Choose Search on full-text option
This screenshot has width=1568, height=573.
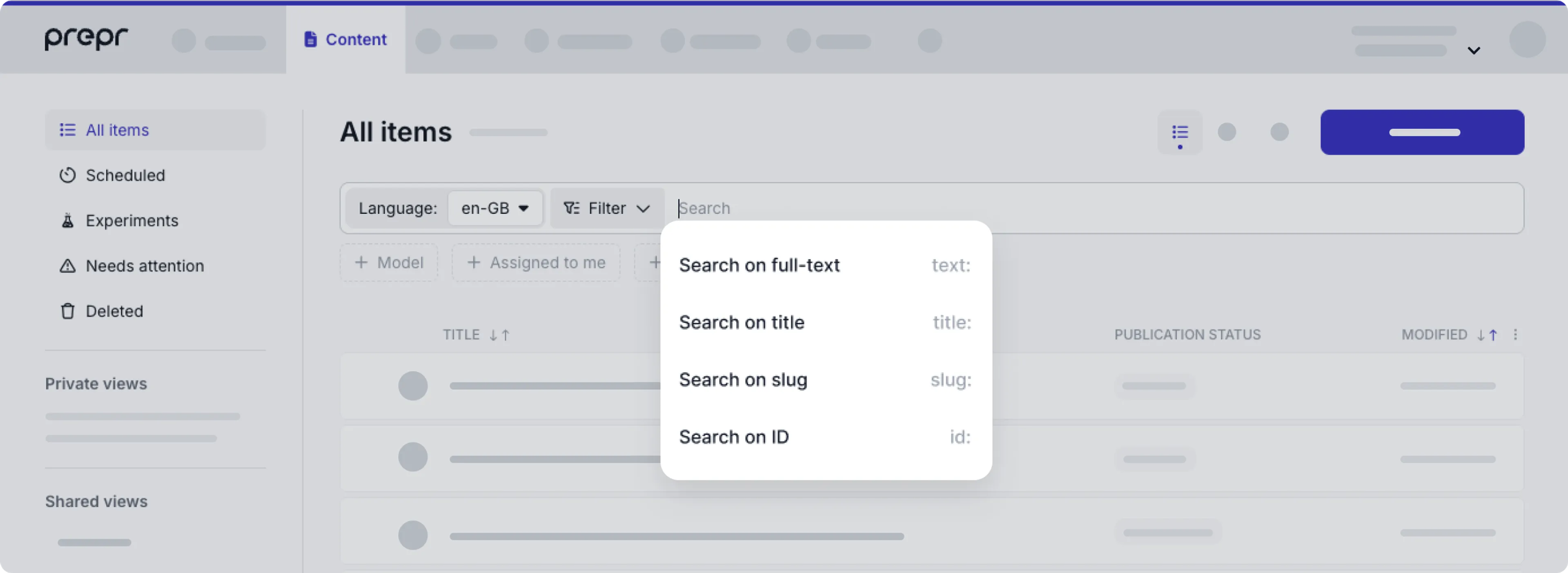coord(825,265)
